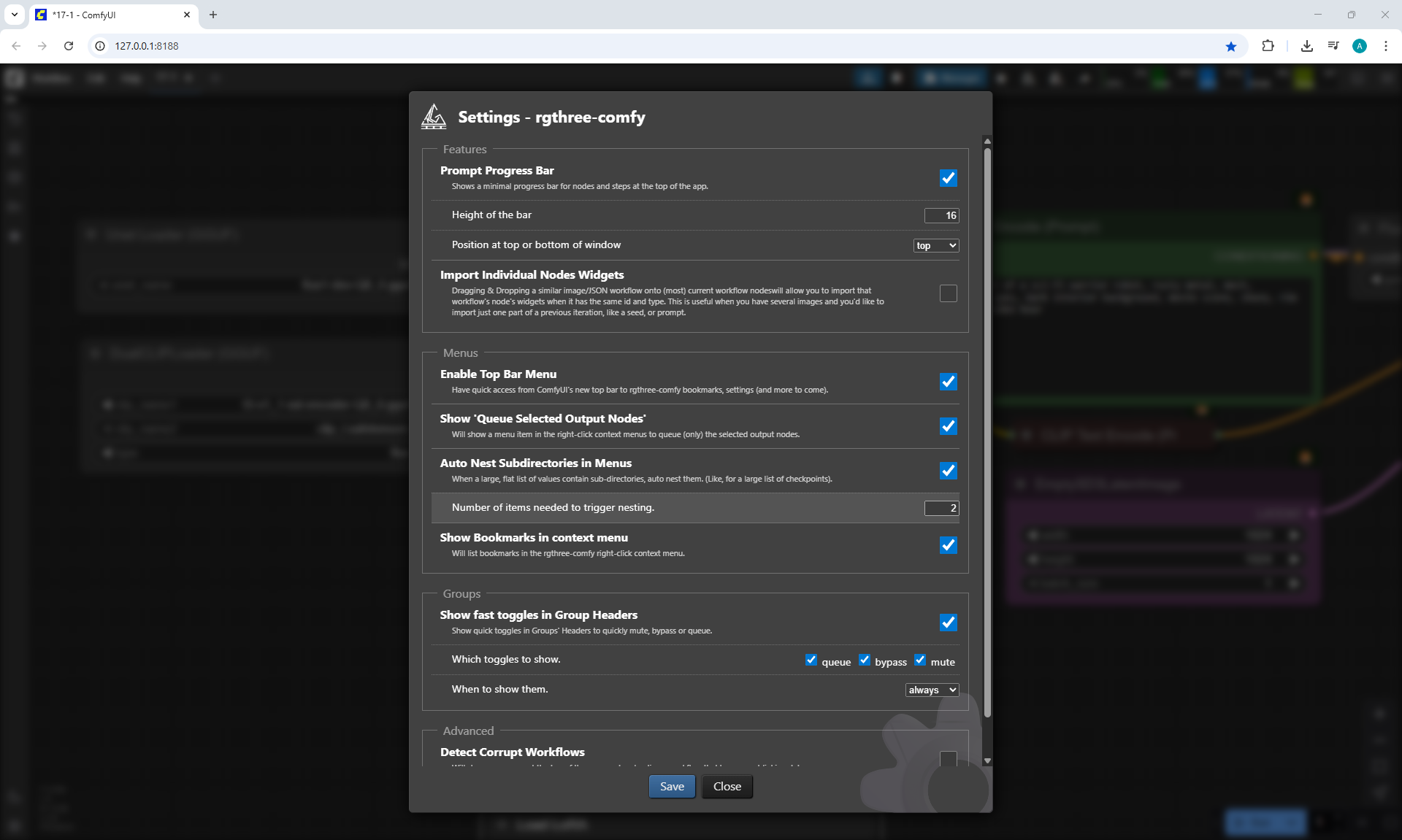Open the profile avatar icon

pyautogui.click(x=1360, y=46)
